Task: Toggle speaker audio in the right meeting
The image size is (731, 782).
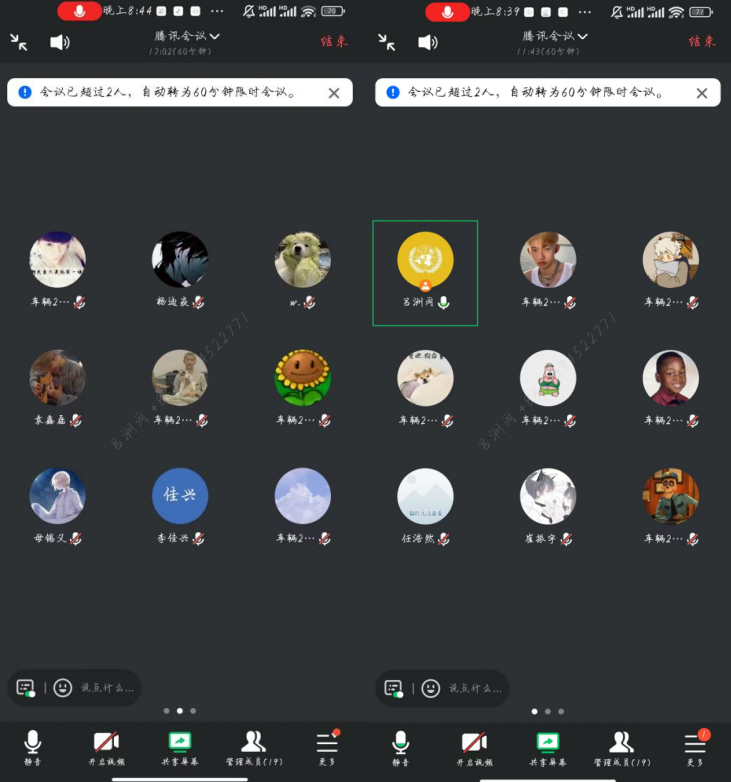Action: point(428,42)
